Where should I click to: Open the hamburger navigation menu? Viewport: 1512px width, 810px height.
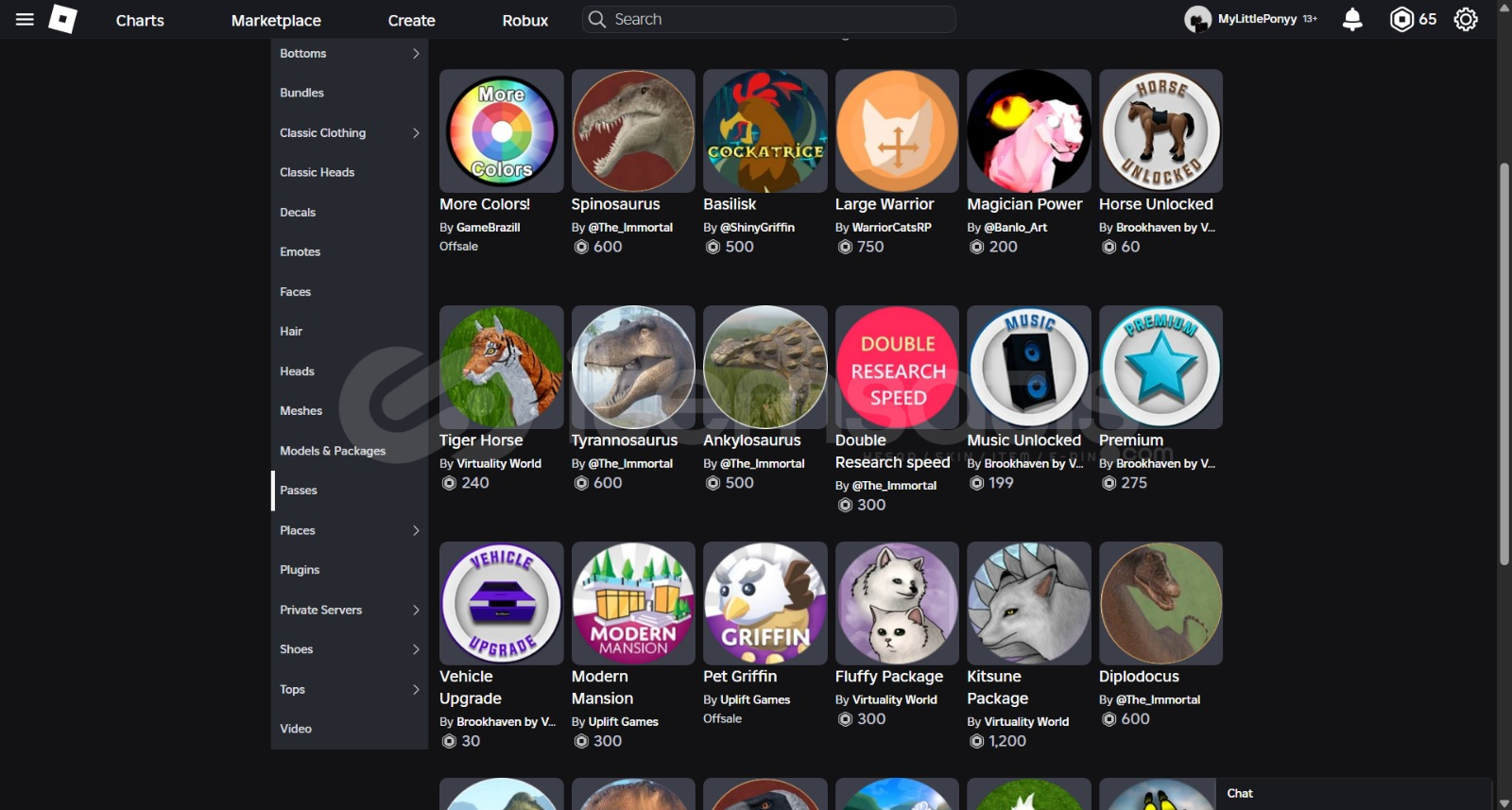[x=25, y=19]
